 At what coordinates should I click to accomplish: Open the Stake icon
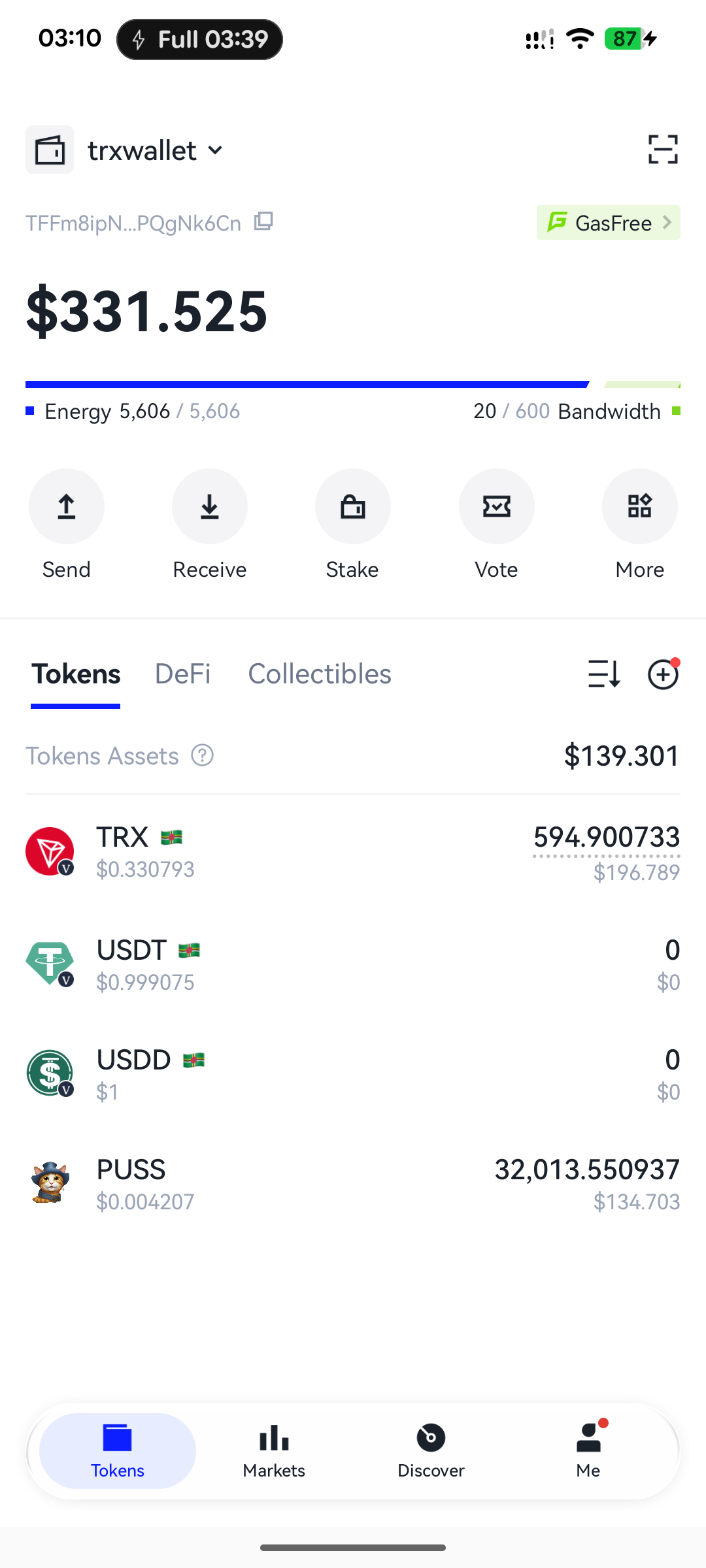point(353,506)
